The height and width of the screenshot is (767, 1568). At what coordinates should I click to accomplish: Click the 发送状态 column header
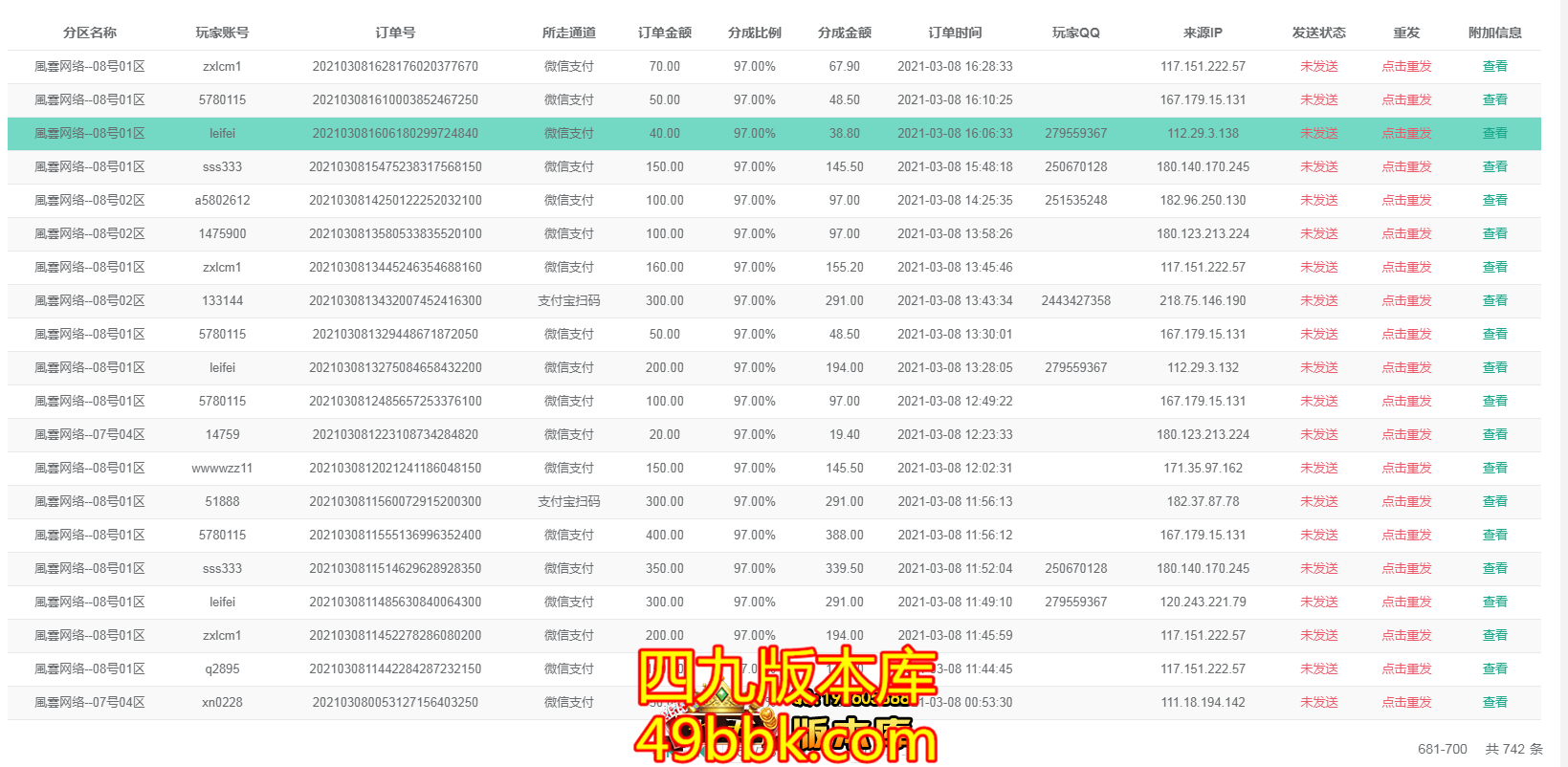[1318, 33]
